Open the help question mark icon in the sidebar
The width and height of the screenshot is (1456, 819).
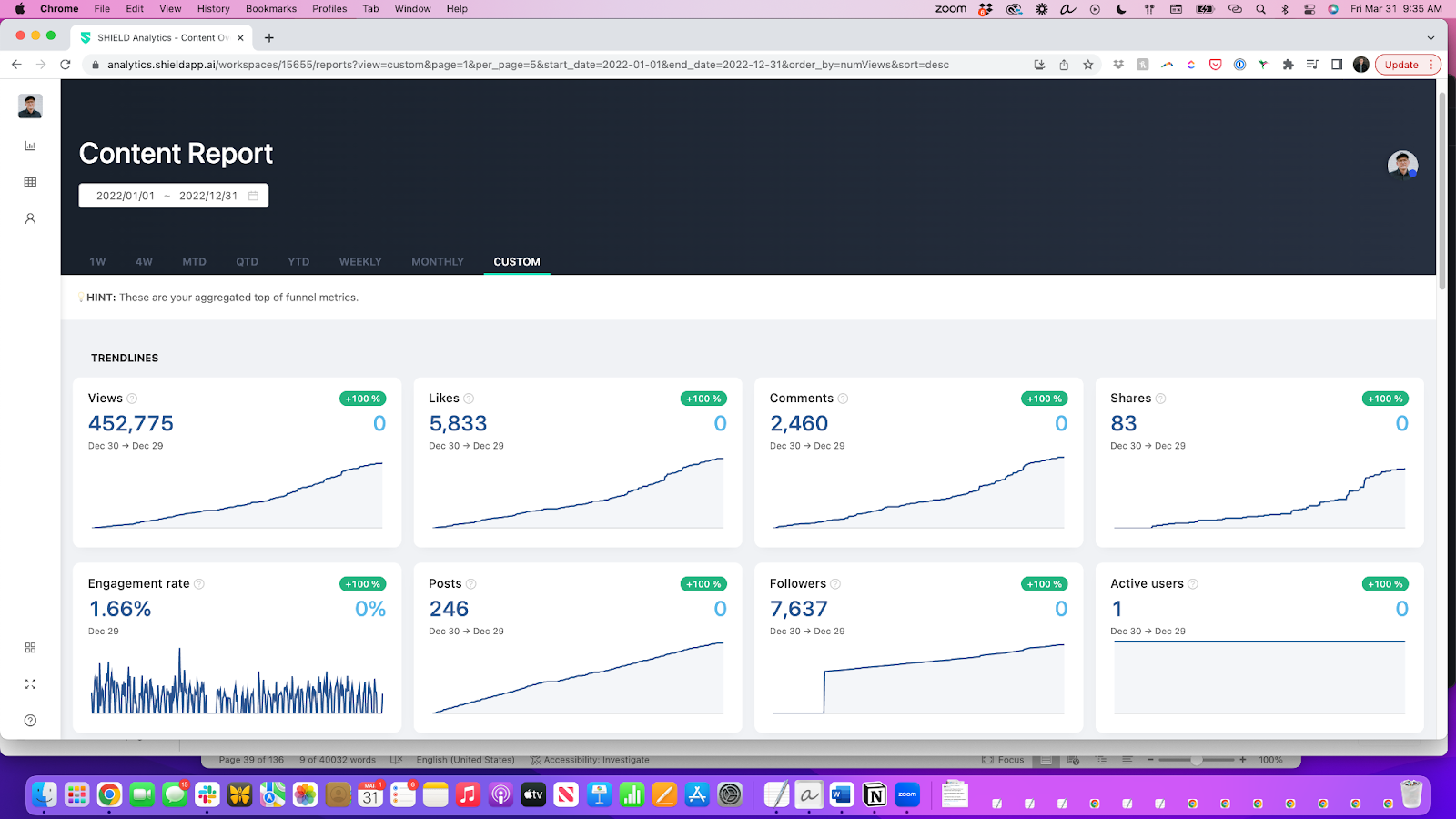click(x=30, y=721)
